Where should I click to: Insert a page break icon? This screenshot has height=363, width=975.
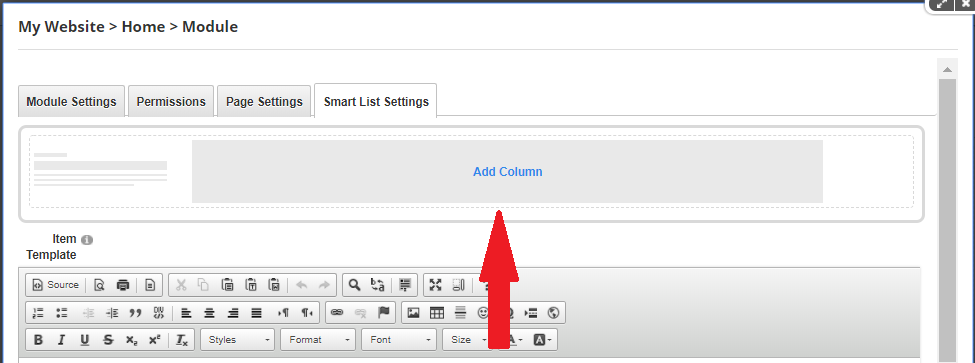point(530,313)
